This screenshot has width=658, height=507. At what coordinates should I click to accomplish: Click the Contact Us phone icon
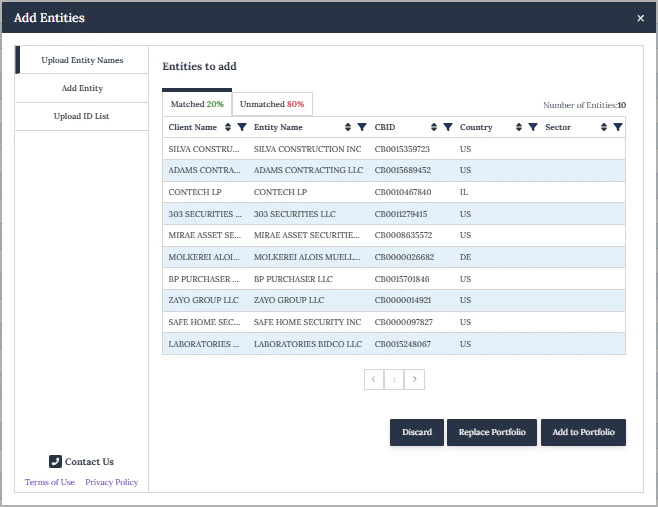pyautogui.click(x=55, y=461)
